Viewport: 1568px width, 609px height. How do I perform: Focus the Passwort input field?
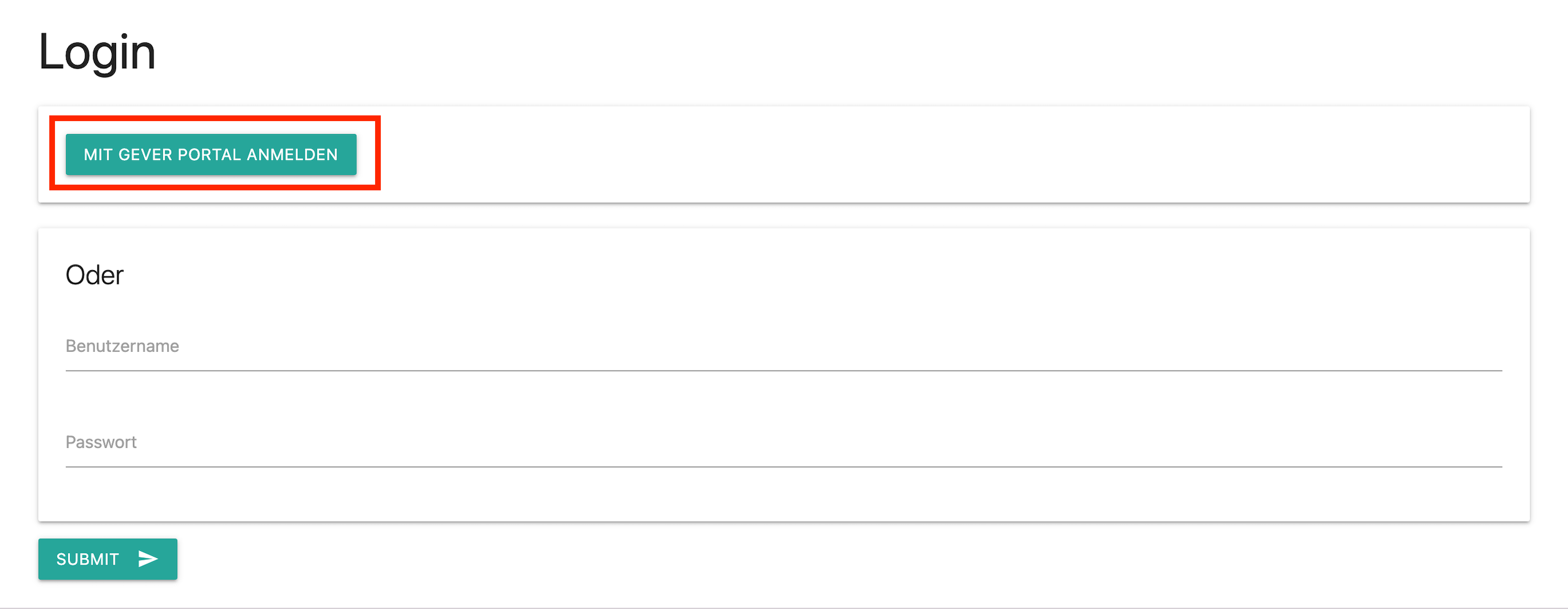pyautogui.click(x=783, y=443)
